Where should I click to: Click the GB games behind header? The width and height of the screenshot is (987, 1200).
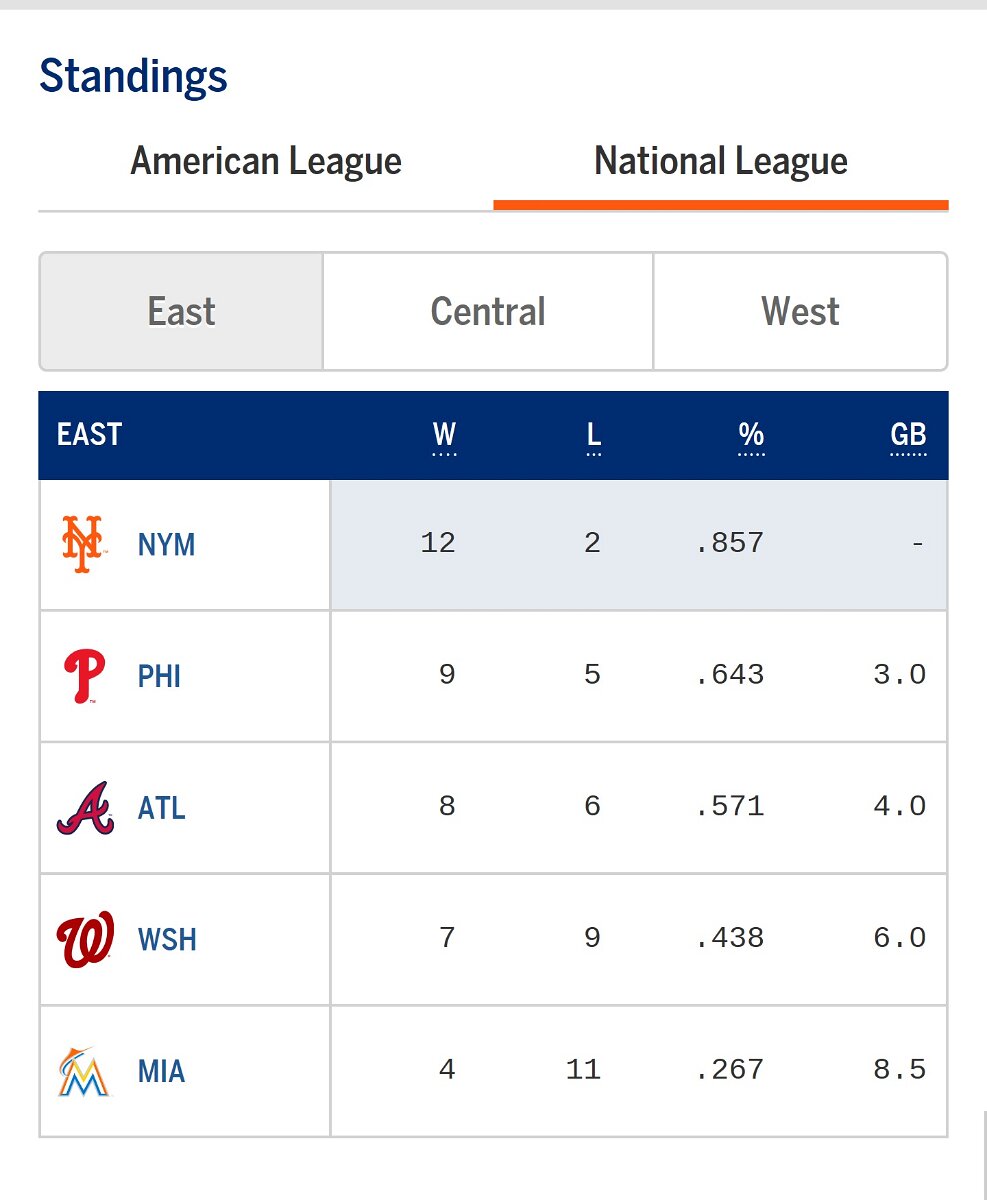908,435
